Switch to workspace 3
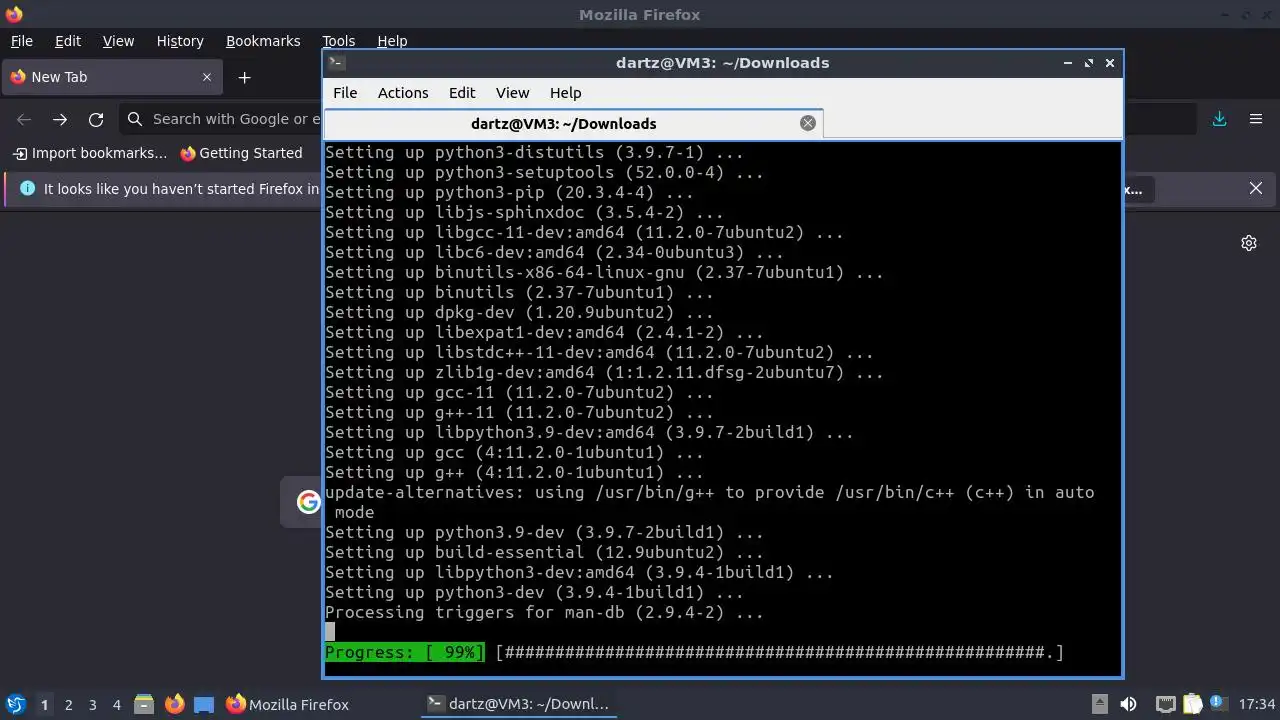1280x720 pixels. pos(92,704)
